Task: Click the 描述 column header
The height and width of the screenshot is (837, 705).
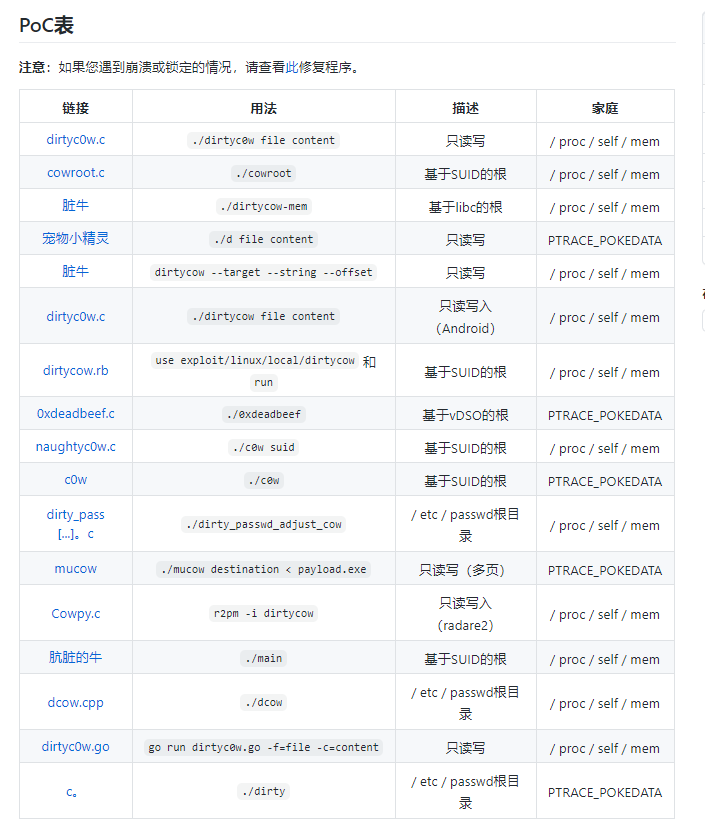Action: click(465, 108)
